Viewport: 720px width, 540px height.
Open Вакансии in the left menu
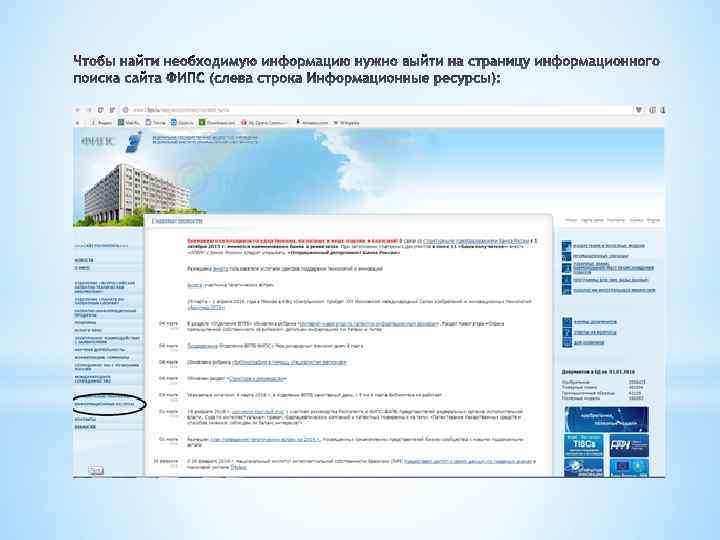pyautogui.click(x=85, y=427)
